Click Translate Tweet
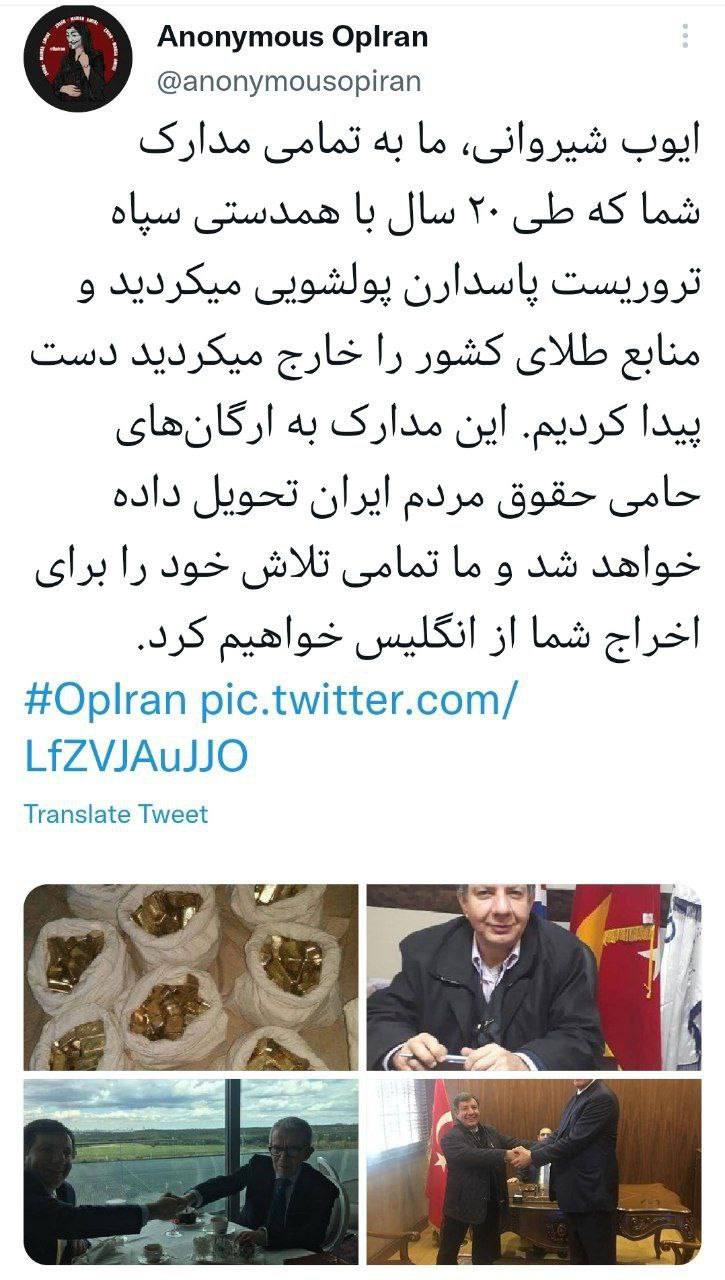 (116, 813)
